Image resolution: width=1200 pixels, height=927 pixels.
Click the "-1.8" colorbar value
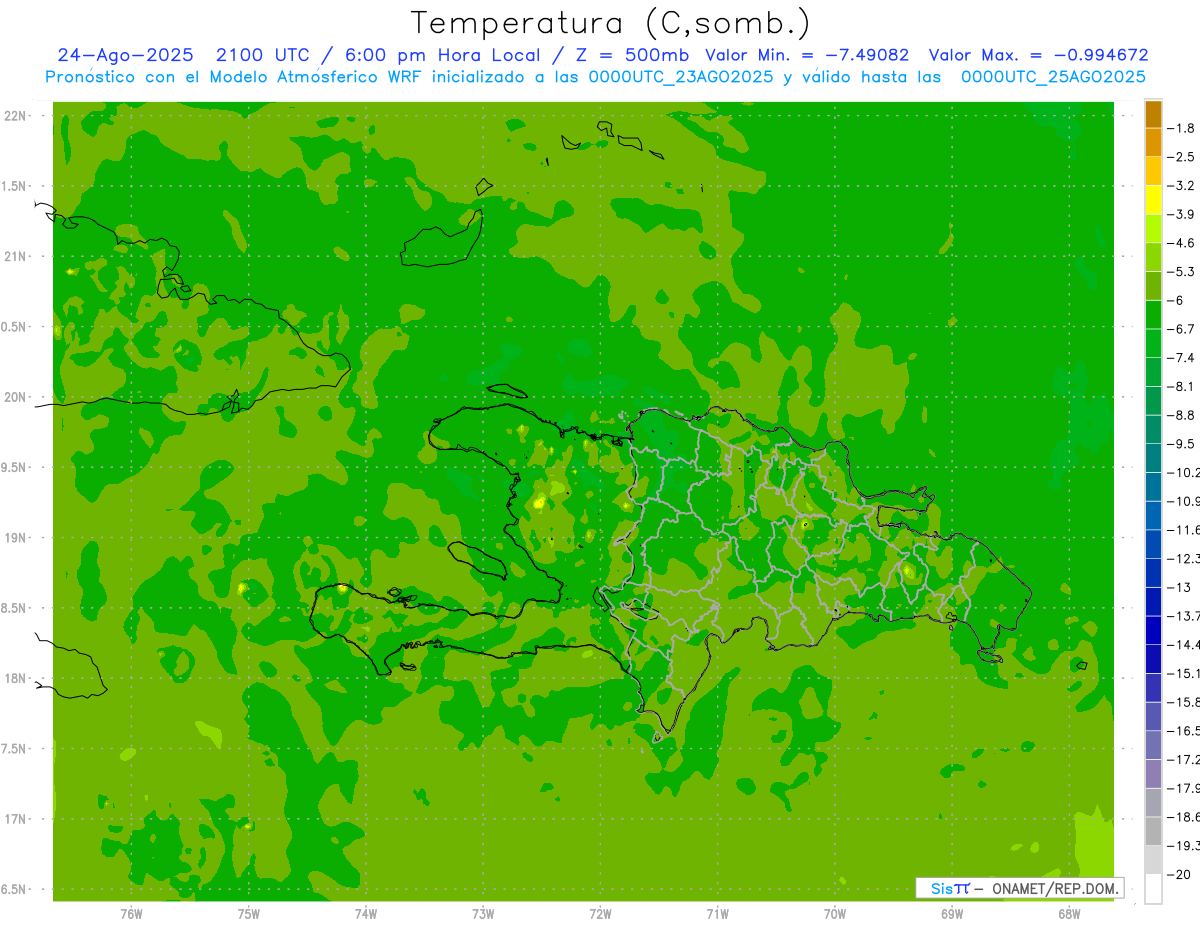pos(1182,128)
